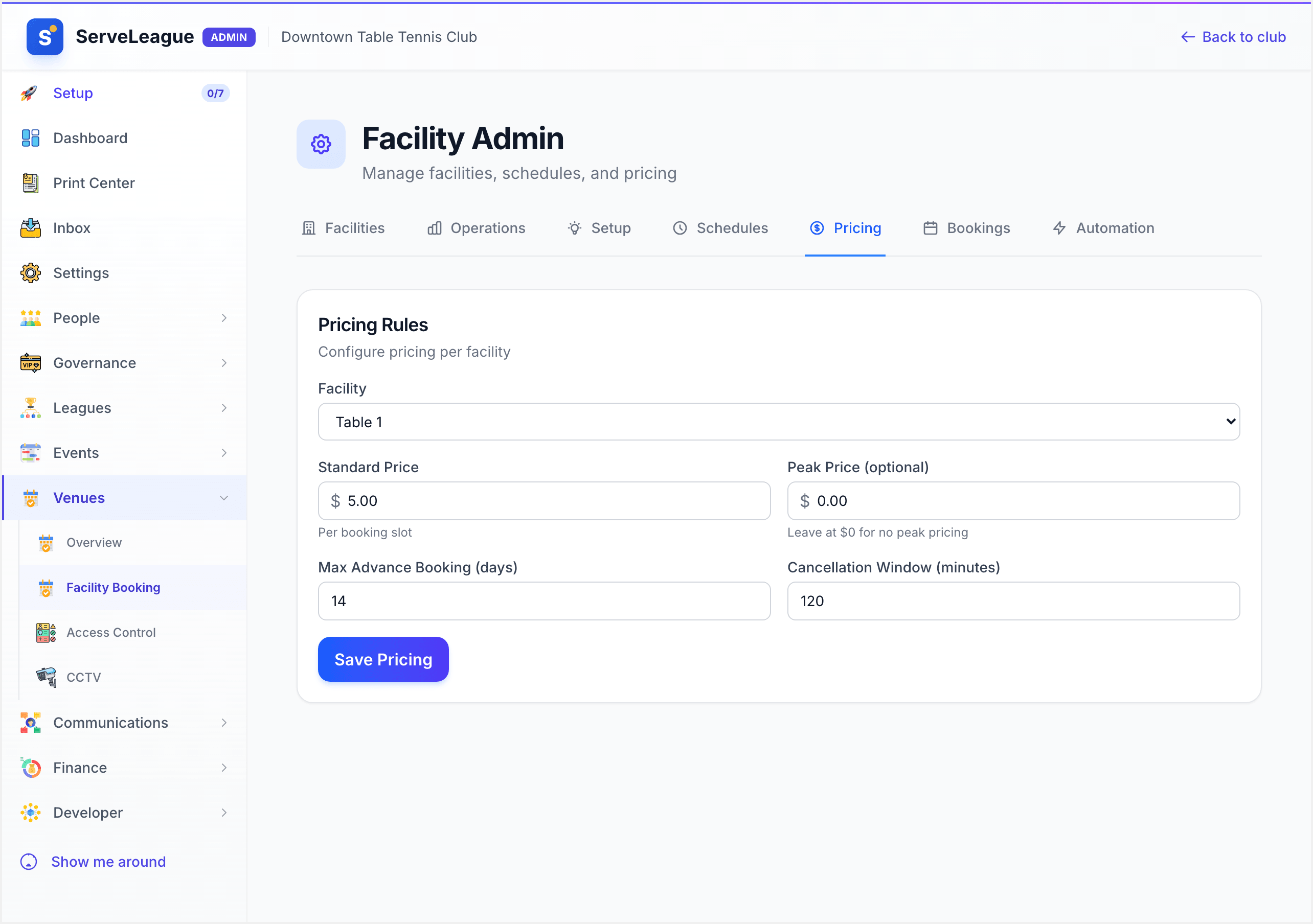The height and width of the screenshot is (924, 1313).
Task: Click the Facilities building tab icon
Action: point(309,228)
